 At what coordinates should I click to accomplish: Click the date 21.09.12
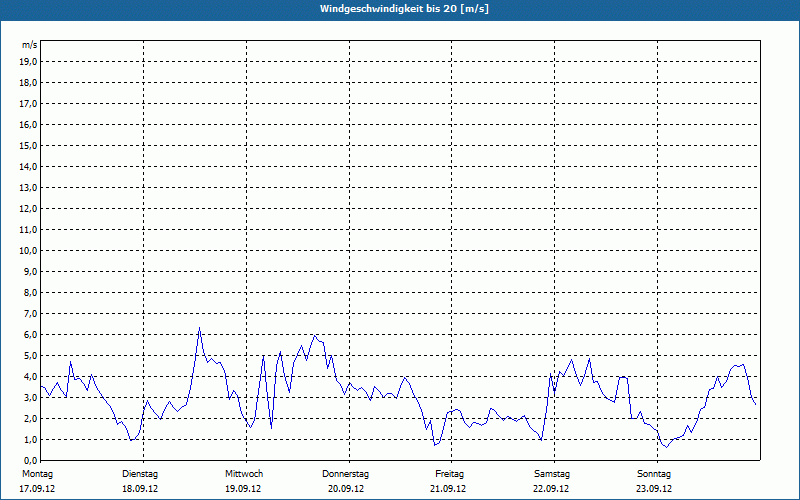[448, 489]
